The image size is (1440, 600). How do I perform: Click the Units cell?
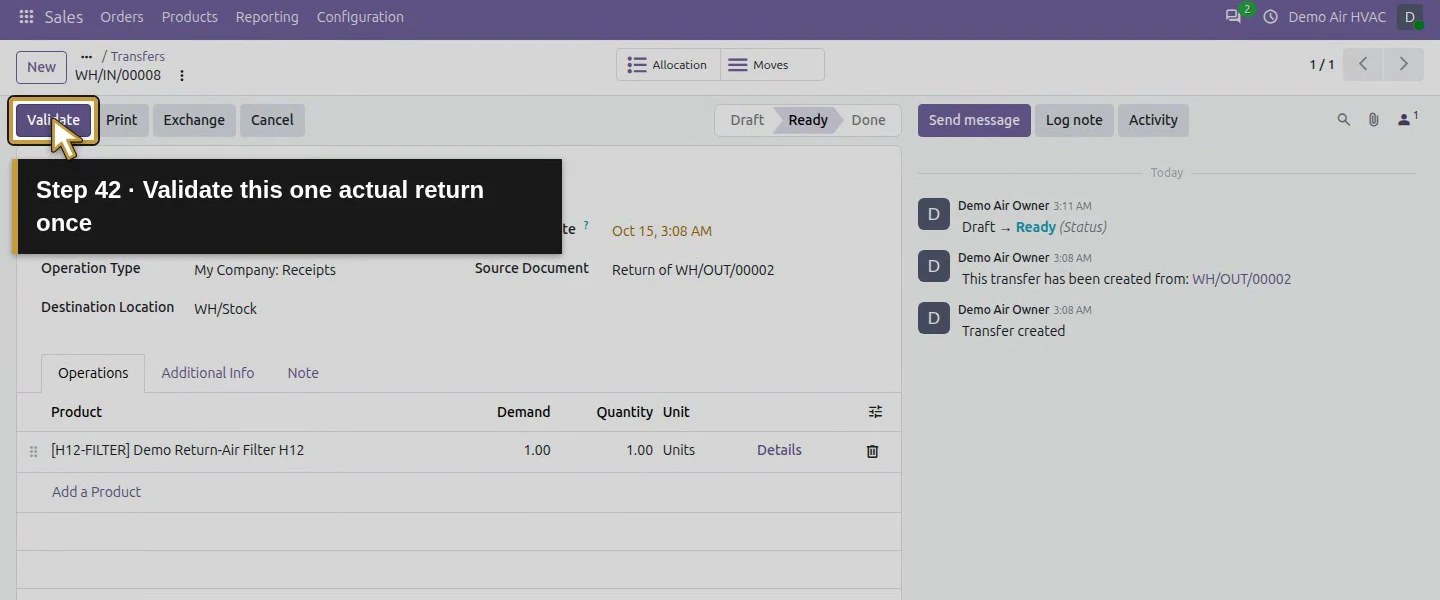pos(679,451)
